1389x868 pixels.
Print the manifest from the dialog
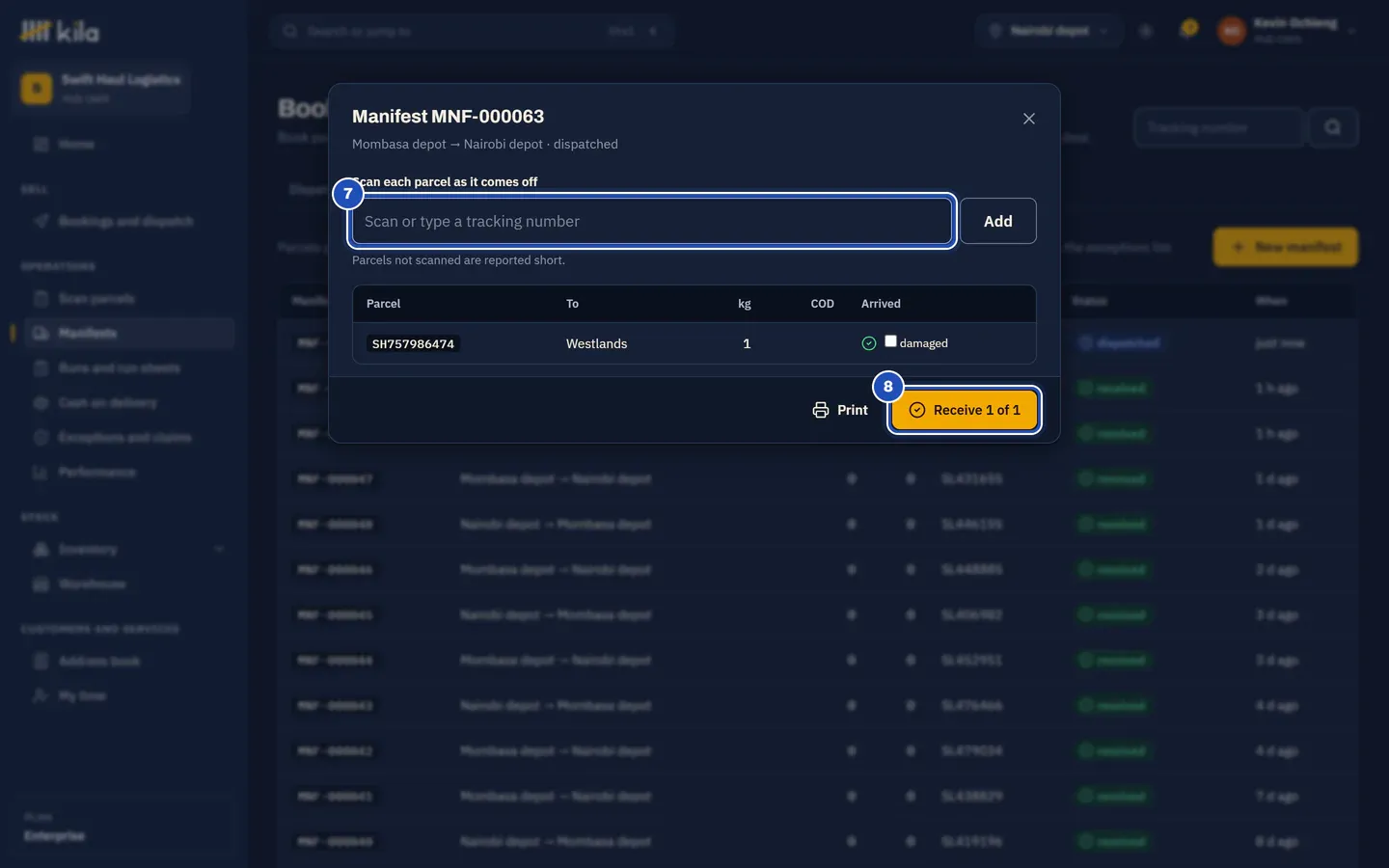(840, 410)
